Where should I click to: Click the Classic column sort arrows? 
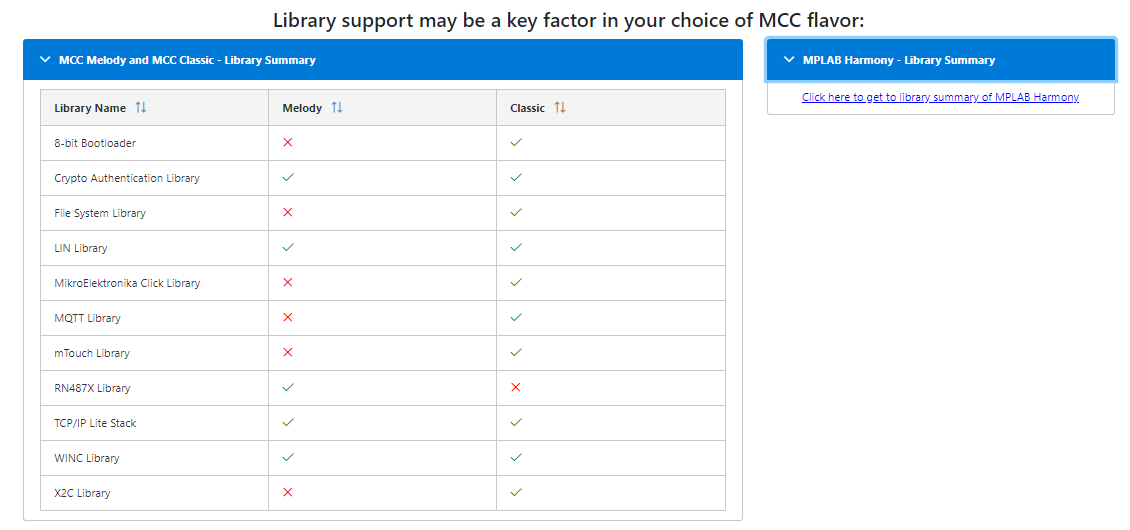560,108
